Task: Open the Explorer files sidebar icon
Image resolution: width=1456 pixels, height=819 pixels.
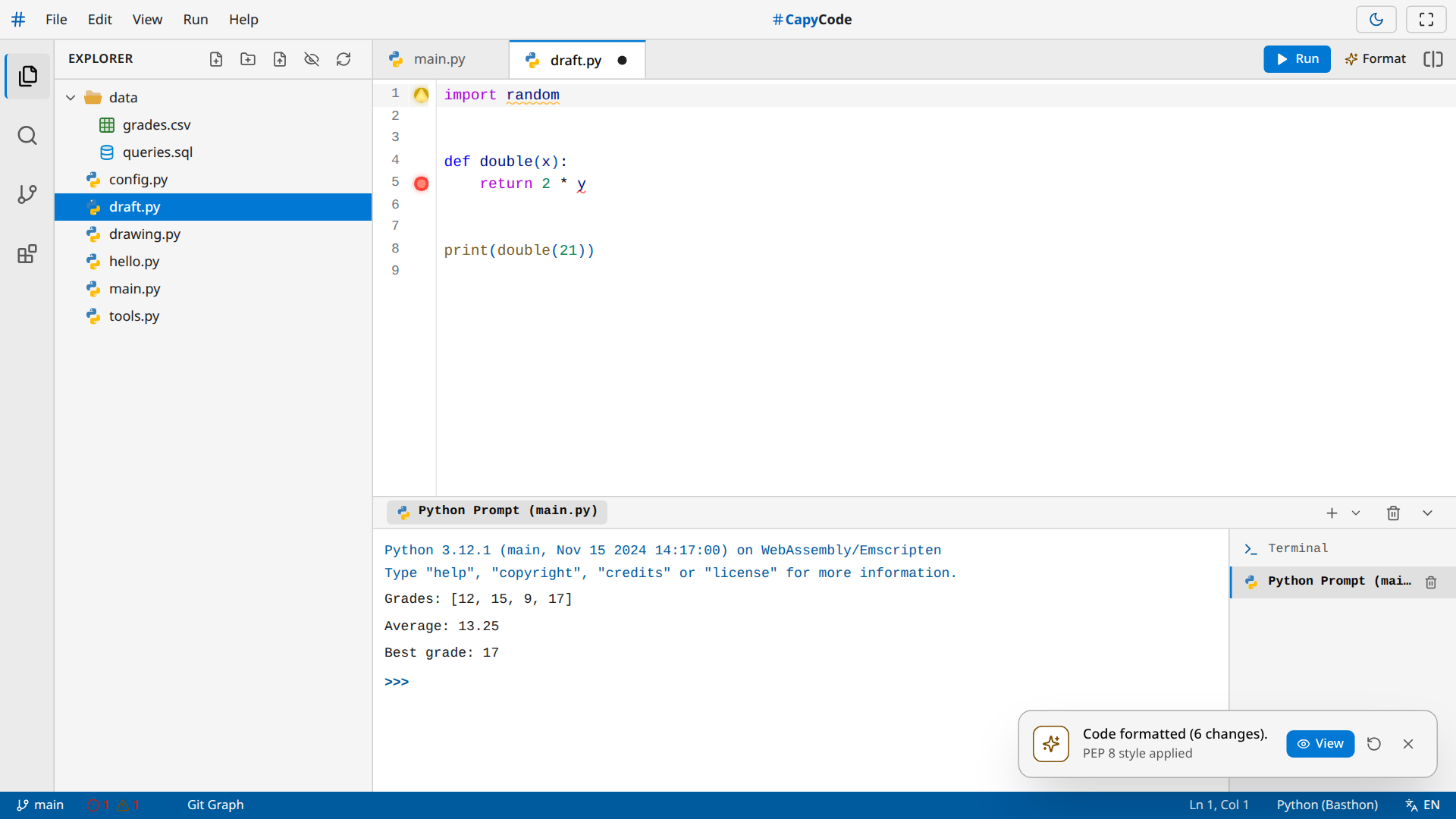Action: (27, 76)
